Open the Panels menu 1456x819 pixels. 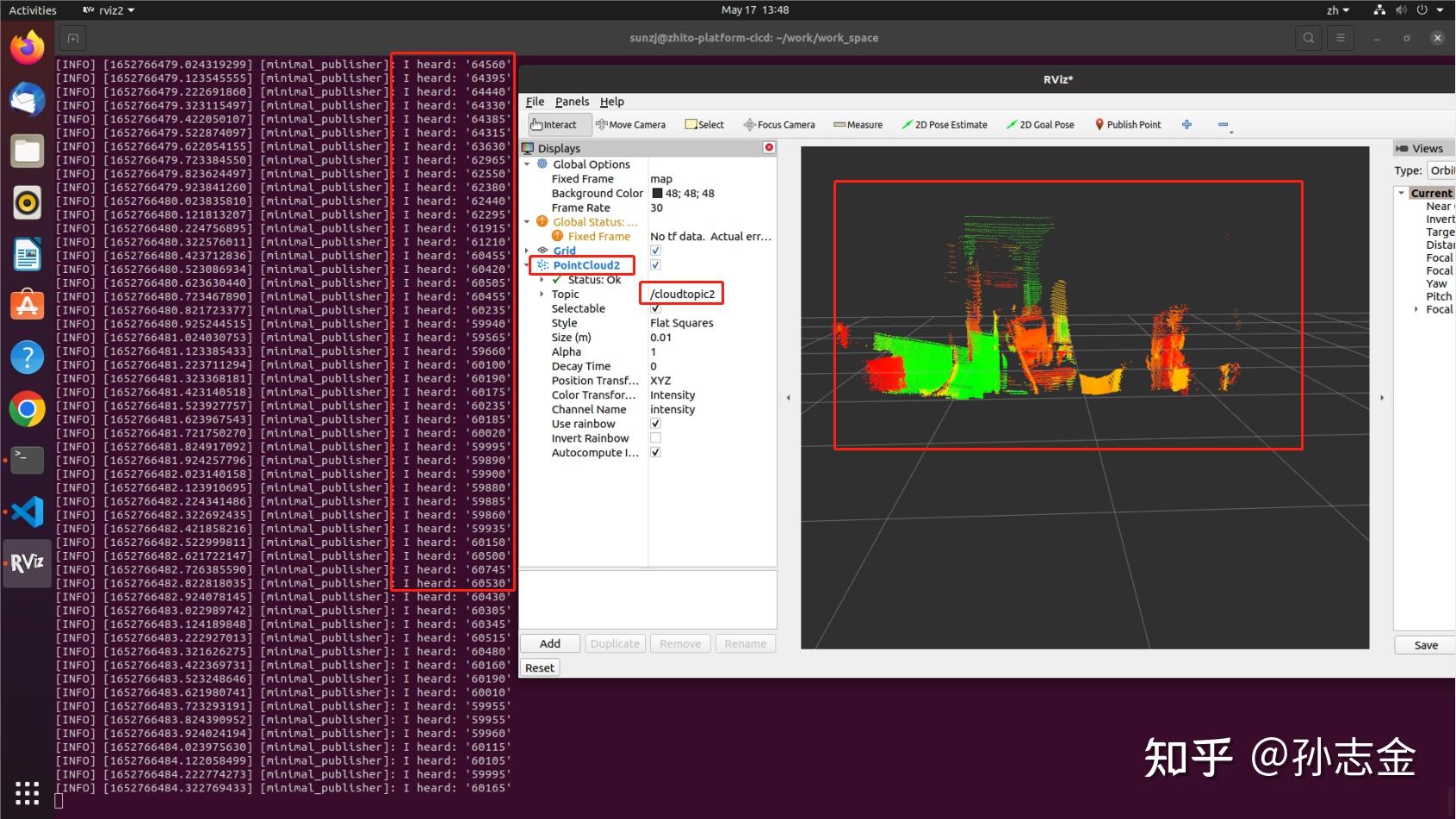[x=572, y=102]
